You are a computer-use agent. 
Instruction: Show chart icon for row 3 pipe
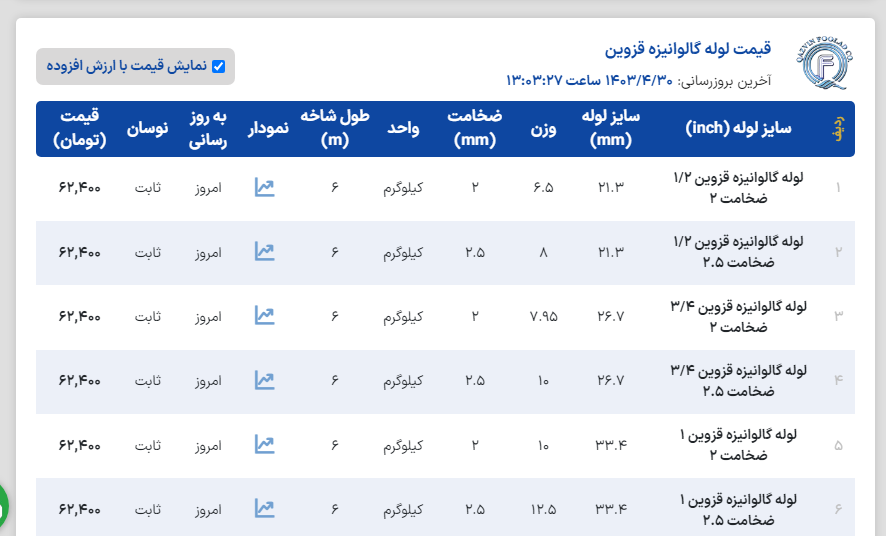(264, 316)
